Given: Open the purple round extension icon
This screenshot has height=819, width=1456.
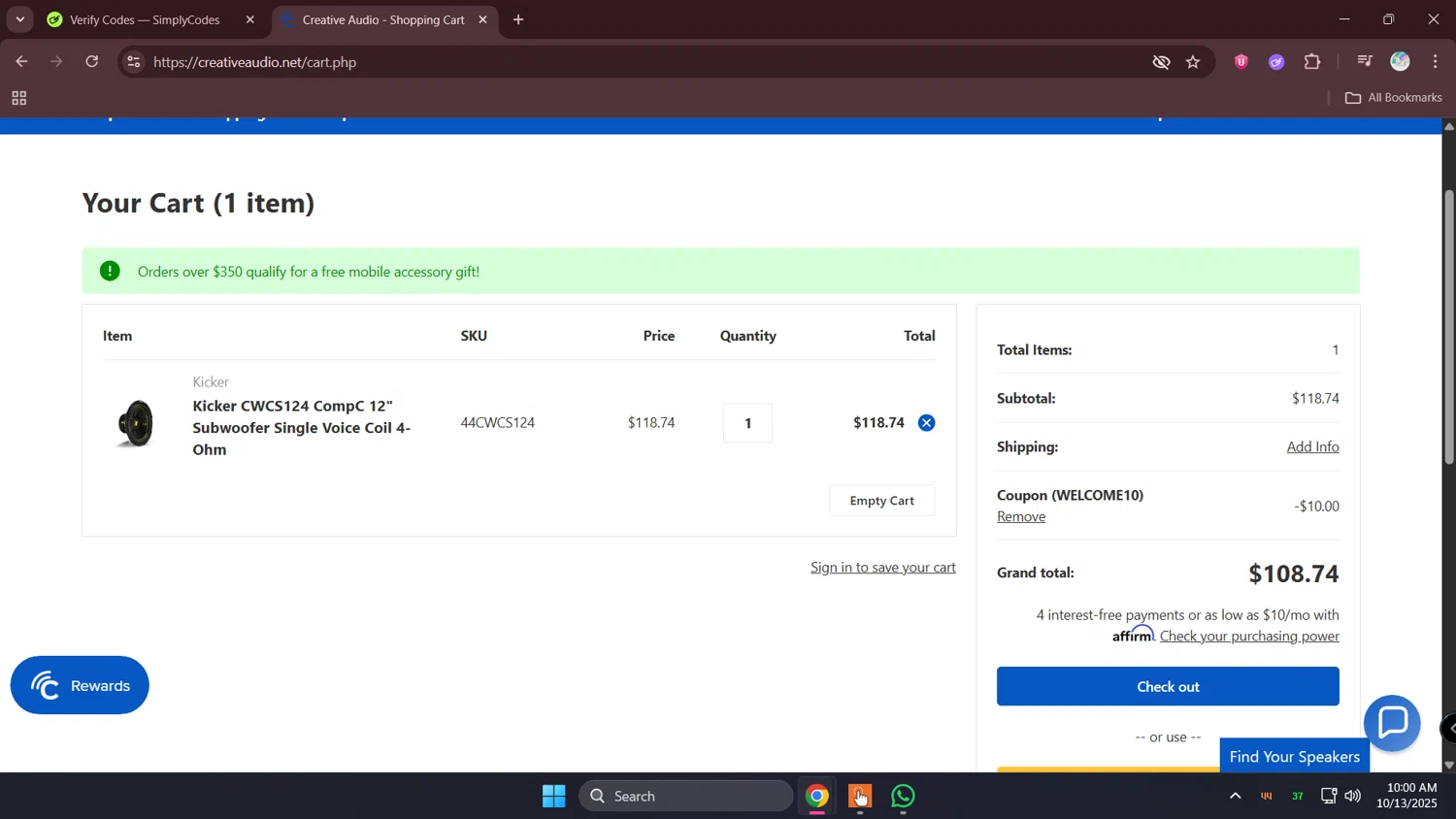Looking at the screenshot, I should (1276, 62).
